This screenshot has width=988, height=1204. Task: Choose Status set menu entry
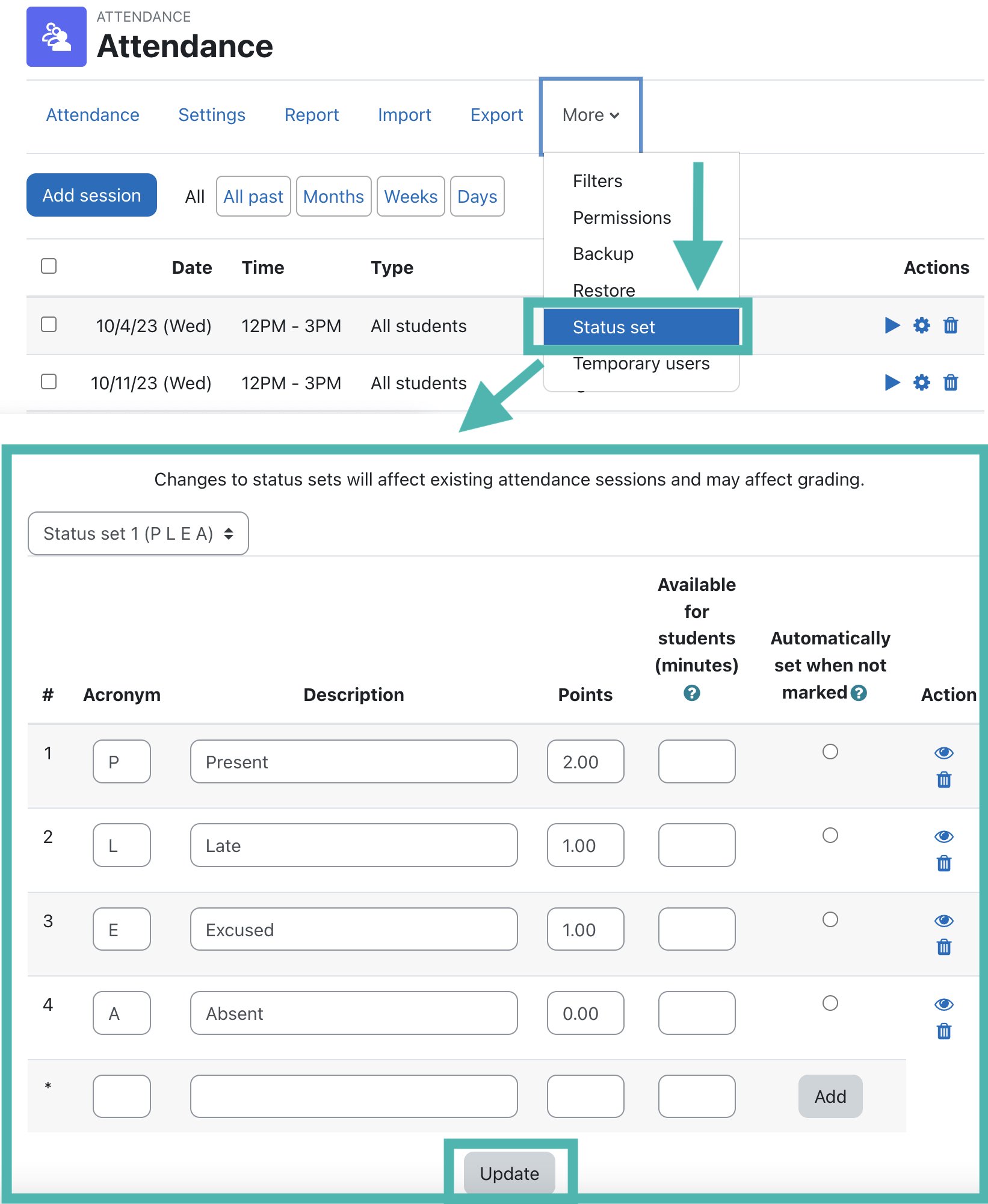641,327
